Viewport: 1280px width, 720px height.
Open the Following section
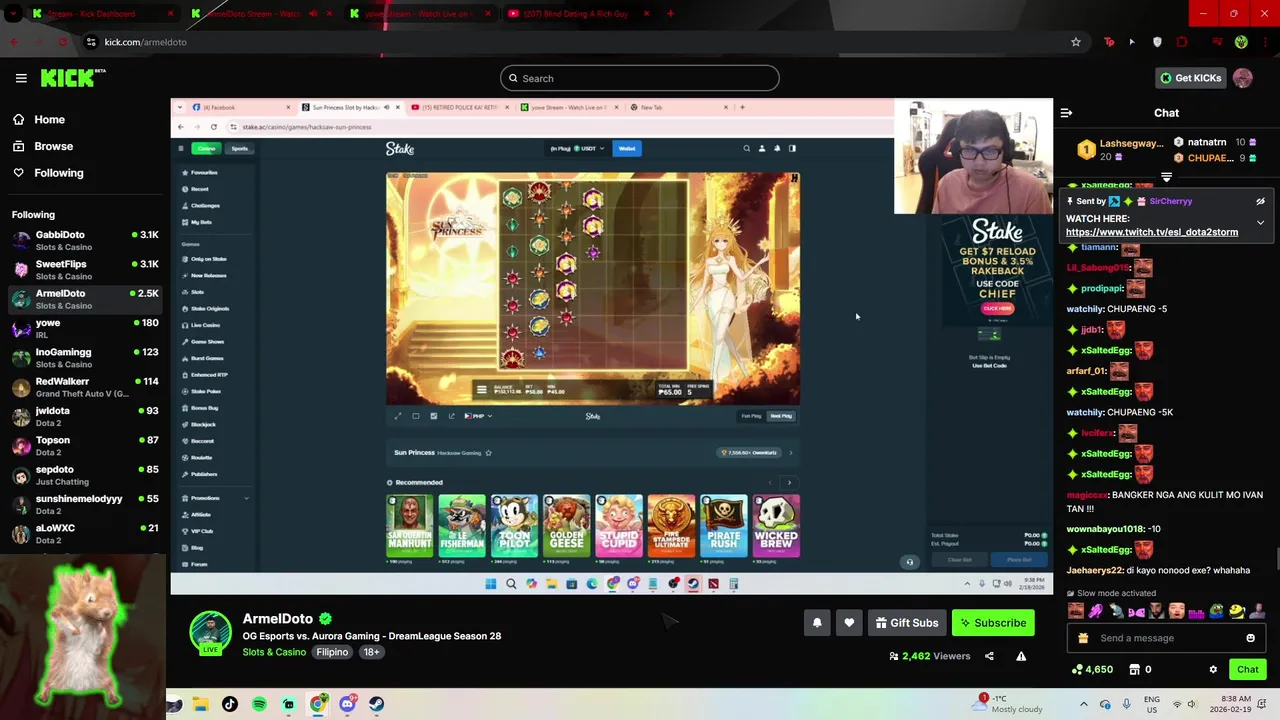click(47, 173)
